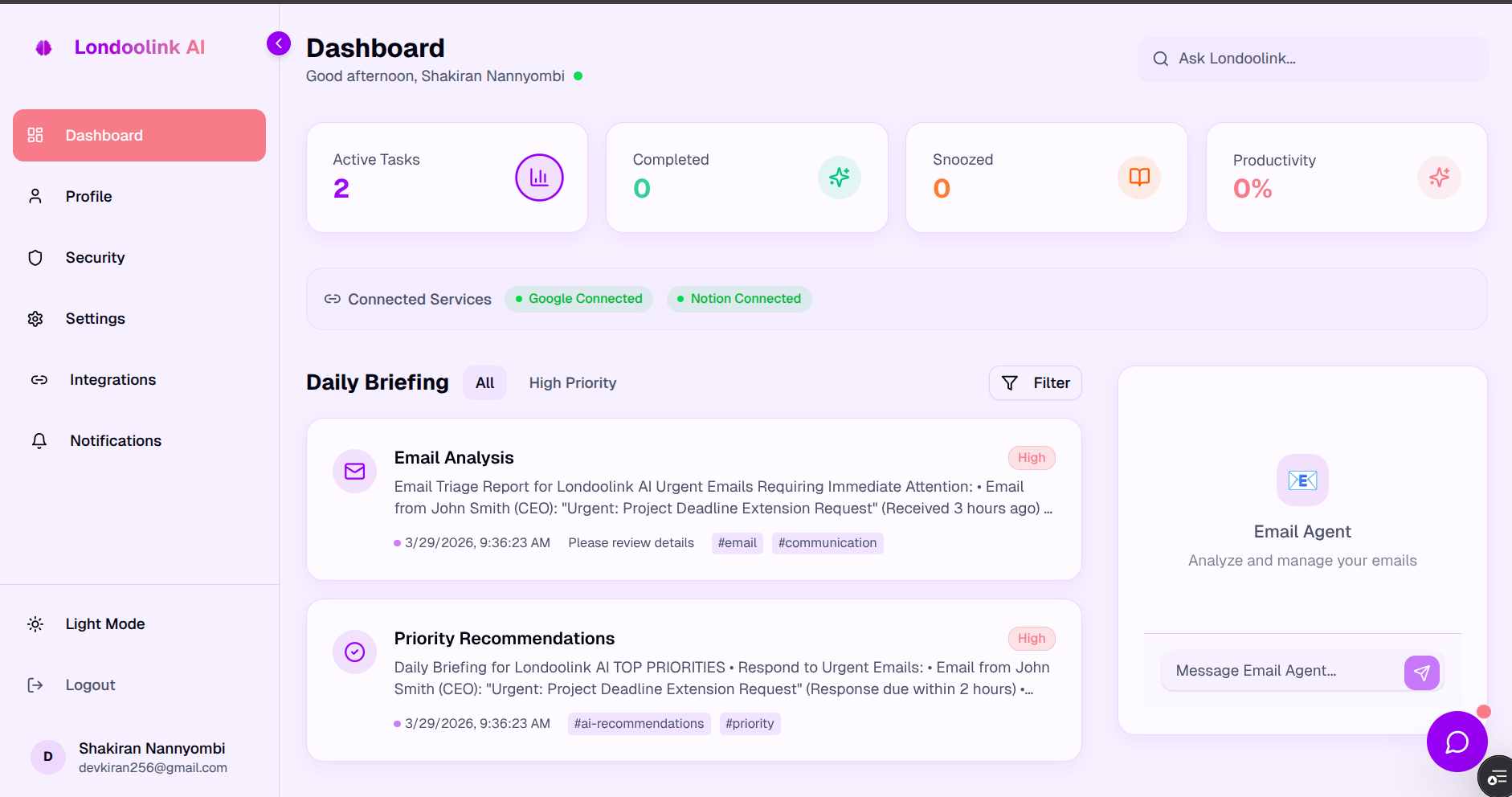Click the #ai-recommendations tag
Screen dimensions: 1512x797
[639, 724]
